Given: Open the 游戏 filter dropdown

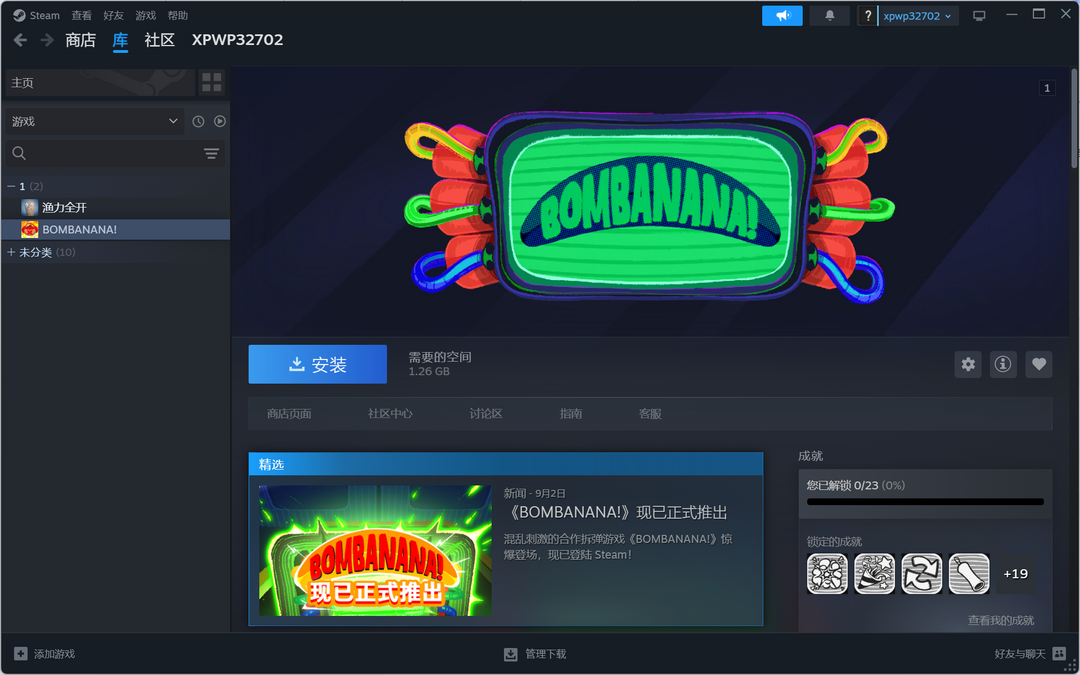Looking at the screenshot, I should (x=94, y=121).
